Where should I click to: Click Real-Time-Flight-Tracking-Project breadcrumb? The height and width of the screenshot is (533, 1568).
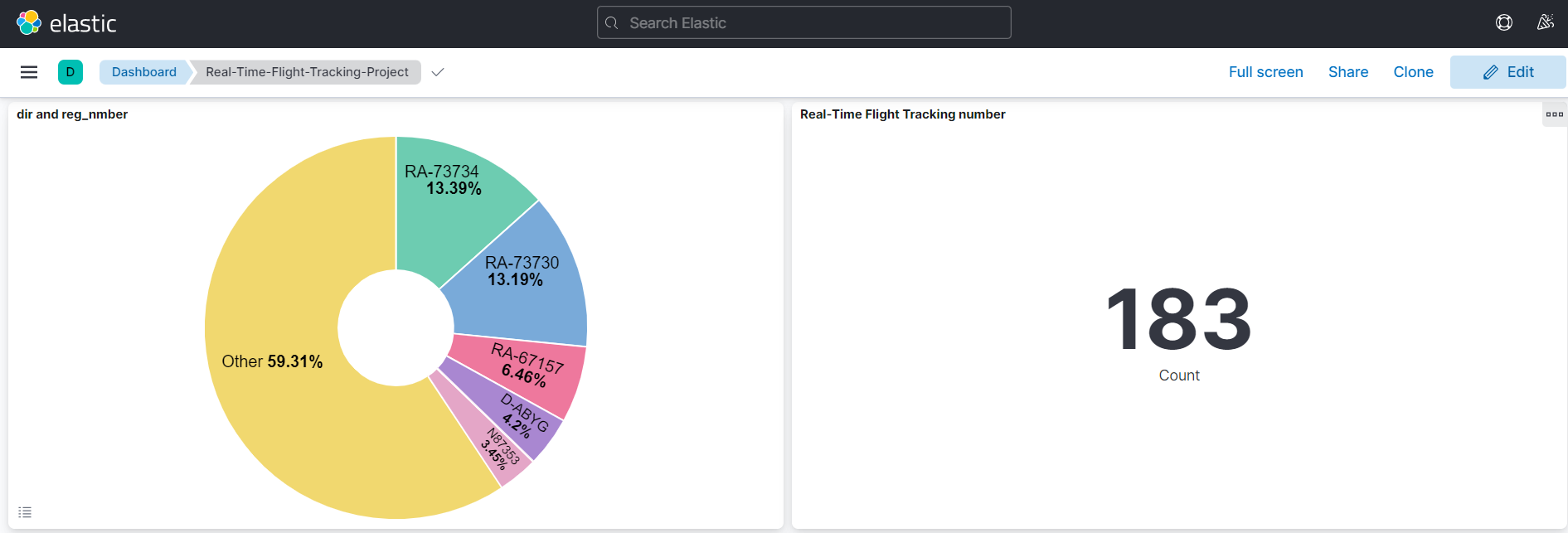coord(307,72)
